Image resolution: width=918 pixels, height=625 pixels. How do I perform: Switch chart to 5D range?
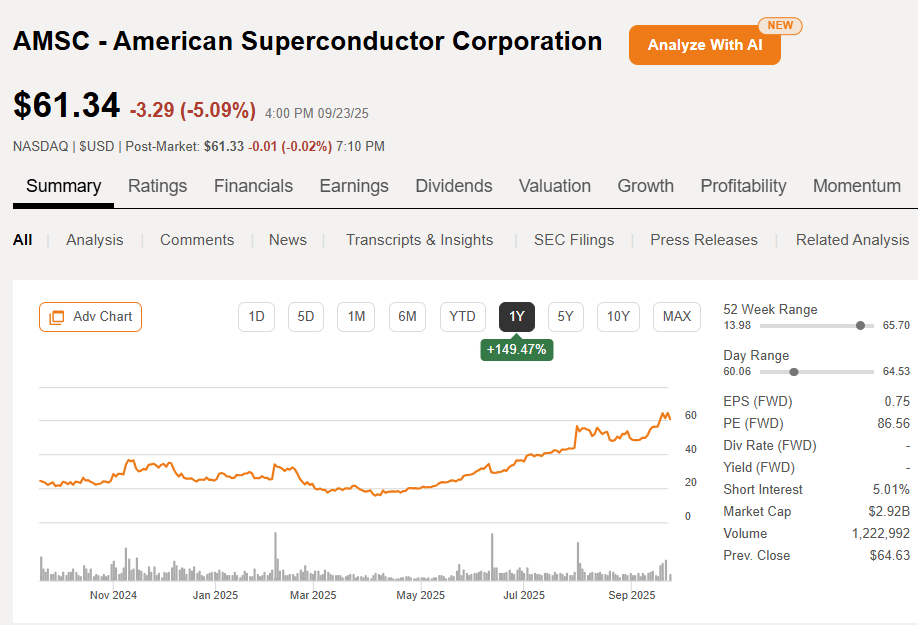306,317
